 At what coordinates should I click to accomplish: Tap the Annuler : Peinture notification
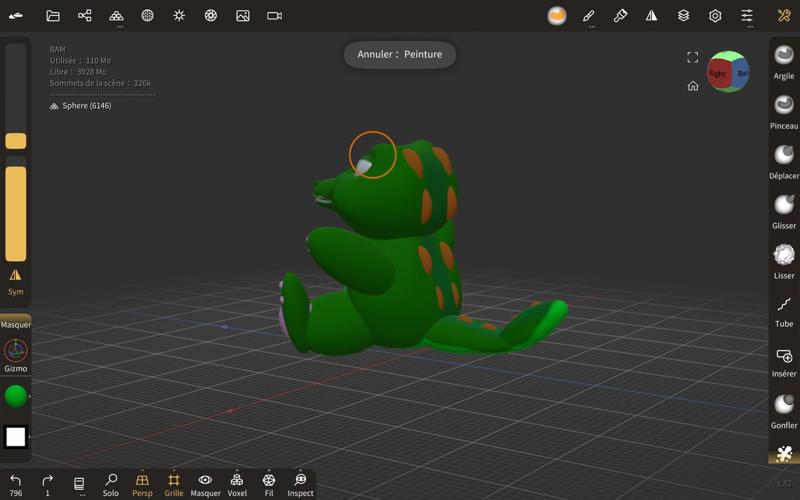click(399, 54)
